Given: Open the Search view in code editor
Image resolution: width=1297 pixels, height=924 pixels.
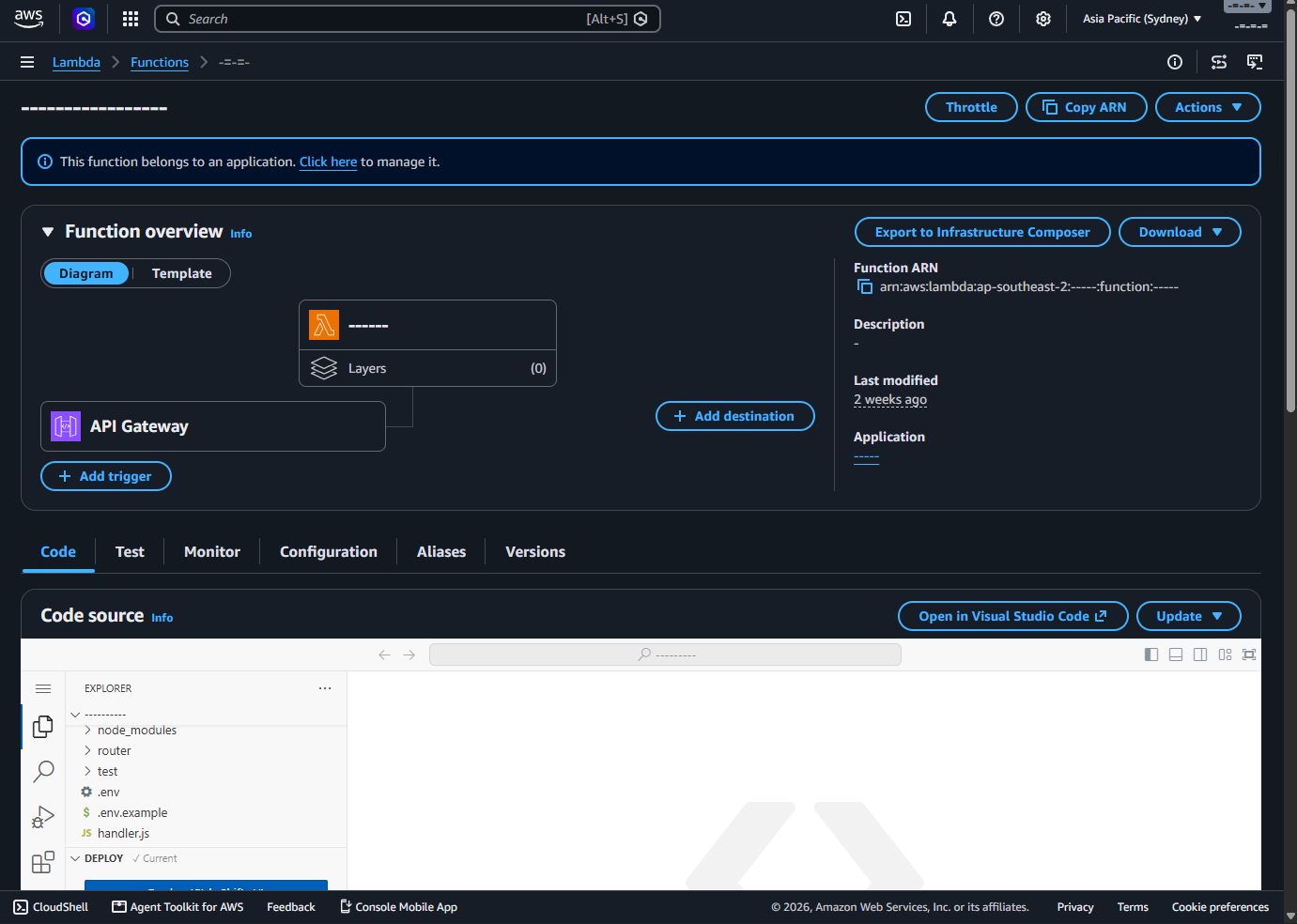Looking at the screenshot, I should coord(43,772).
